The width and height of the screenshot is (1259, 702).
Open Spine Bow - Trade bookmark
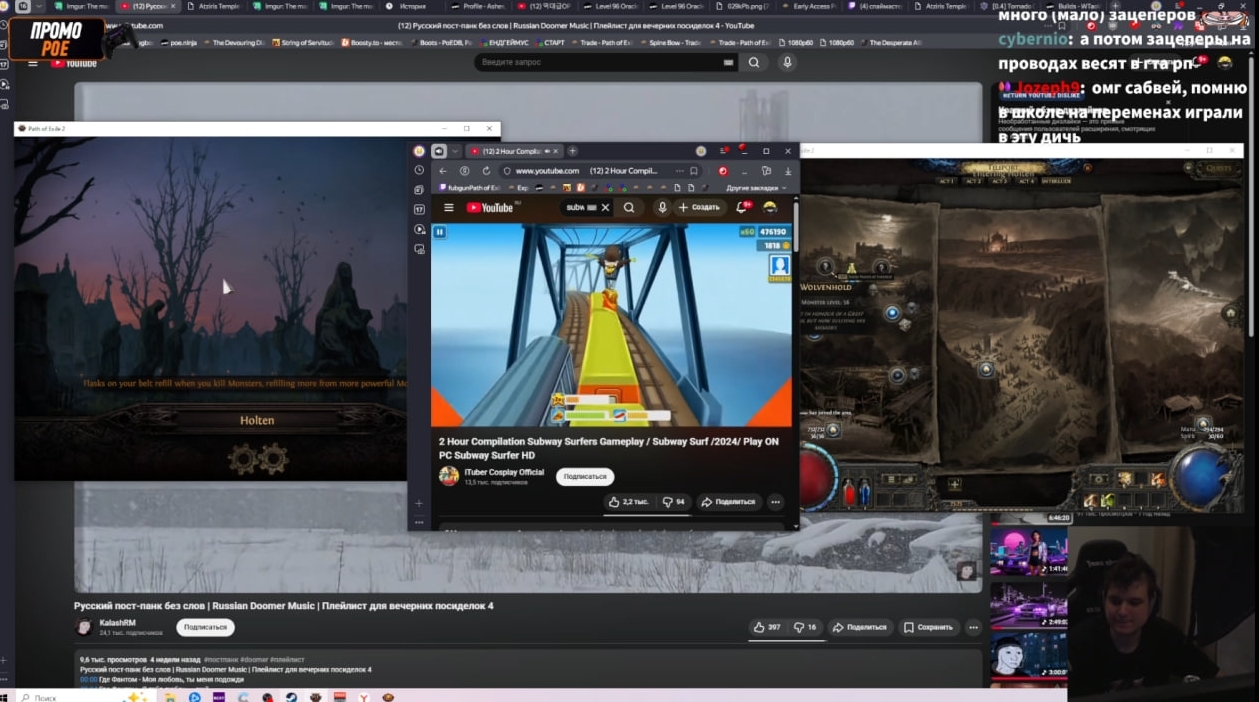coord(670,43)
